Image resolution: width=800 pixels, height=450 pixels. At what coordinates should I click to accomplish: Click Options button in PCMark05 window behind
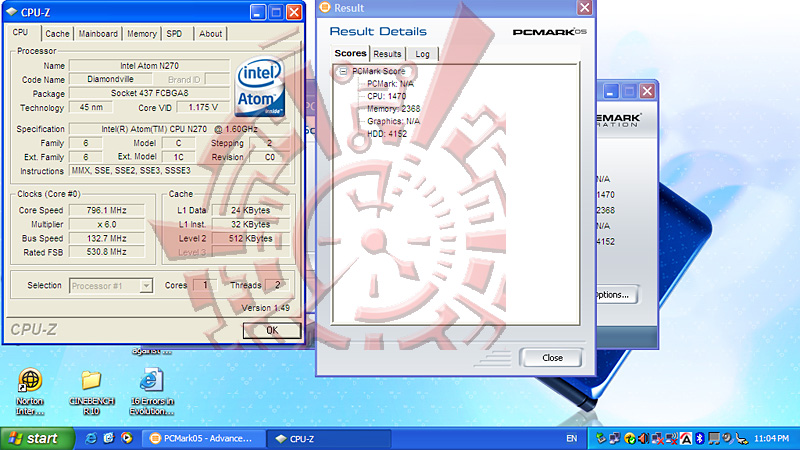pos(617,294)
